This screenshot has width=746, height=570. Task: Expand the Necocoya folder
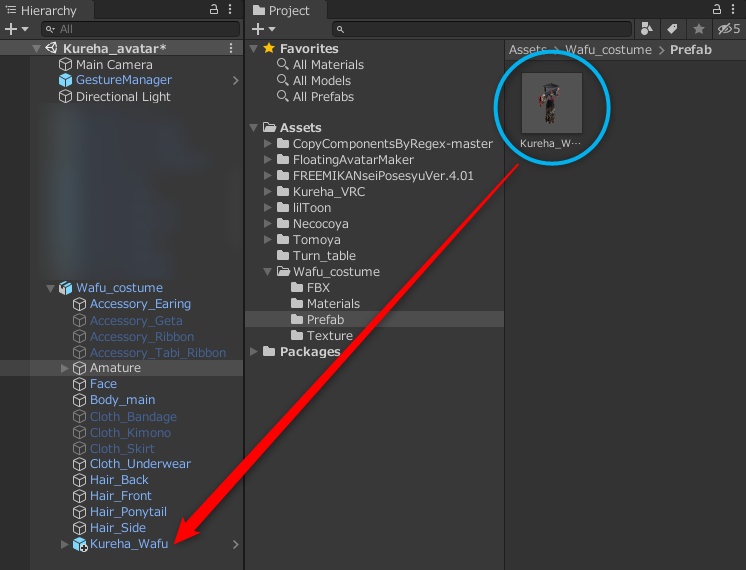click(x=268, y=223)
